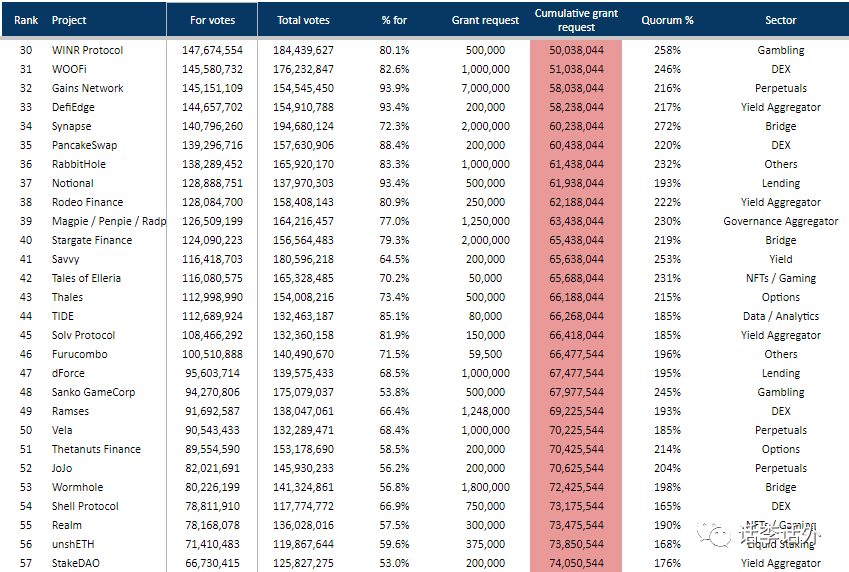Screen dimensions: 849x572
Task: Select the Cumulative grant request header
Action: [x=576, y=20]
